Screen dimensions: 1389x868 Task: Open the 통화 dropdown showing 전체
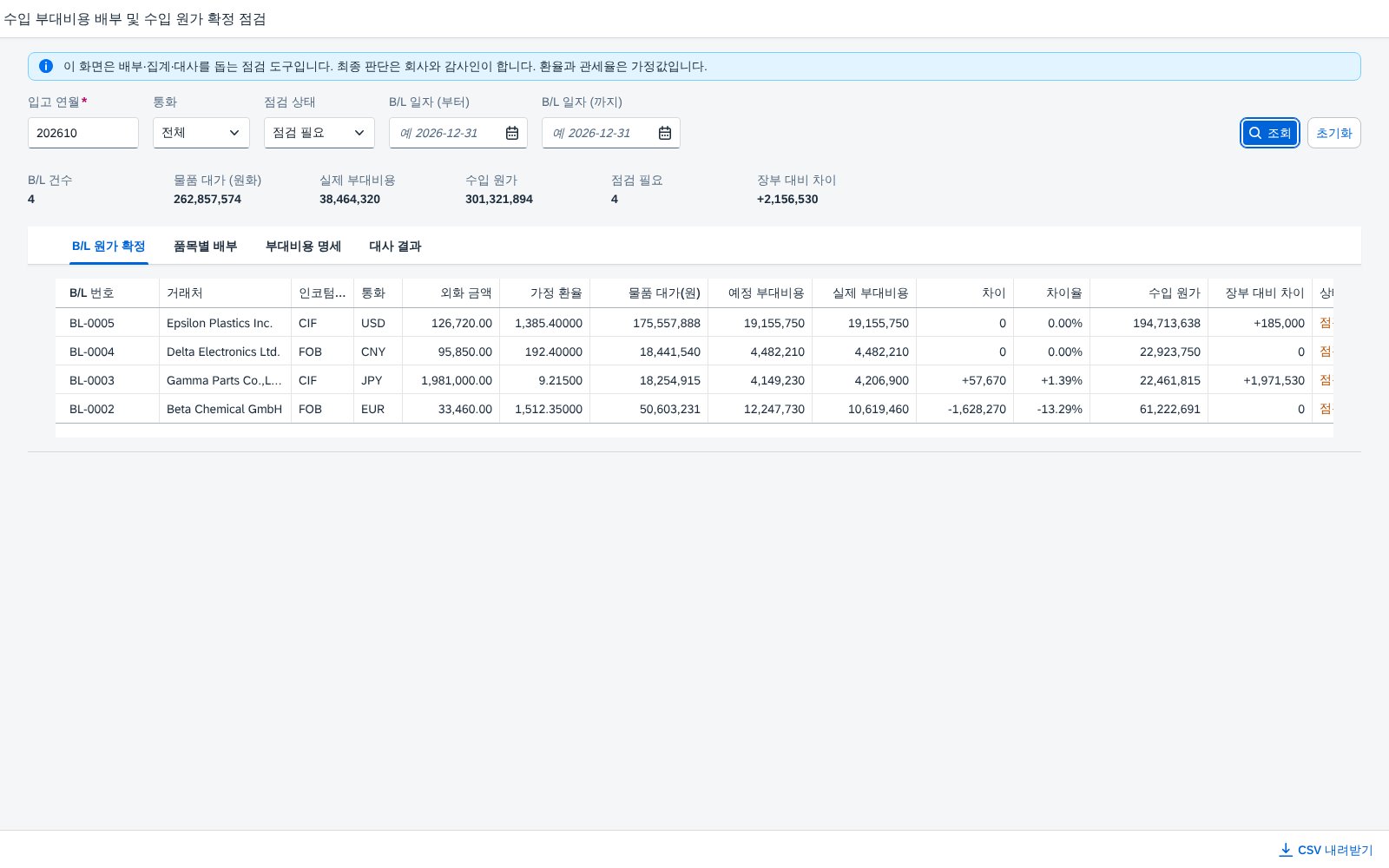click(x=201, y=133)
